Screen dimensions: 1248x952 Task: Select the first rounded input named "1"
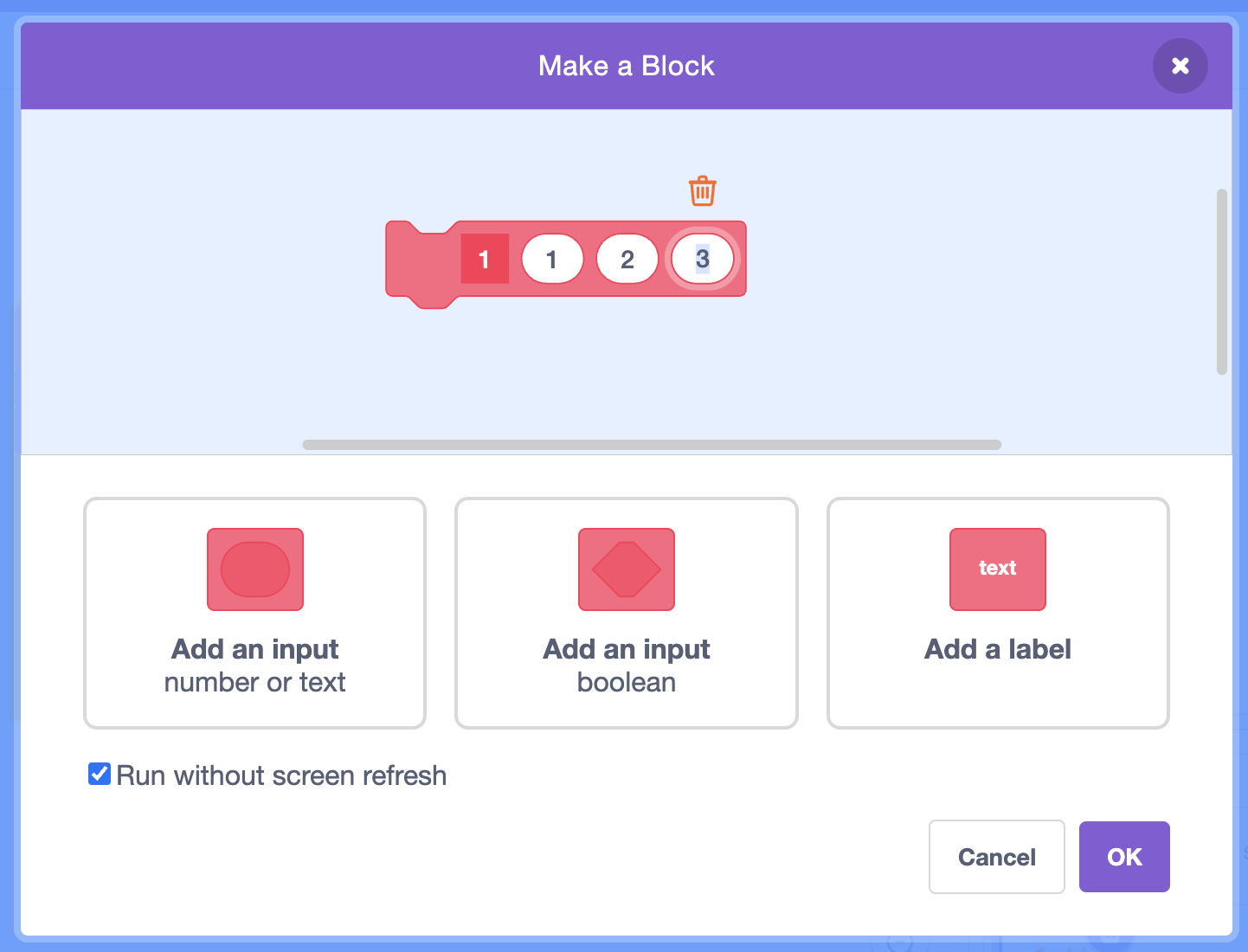pos(551,259)
